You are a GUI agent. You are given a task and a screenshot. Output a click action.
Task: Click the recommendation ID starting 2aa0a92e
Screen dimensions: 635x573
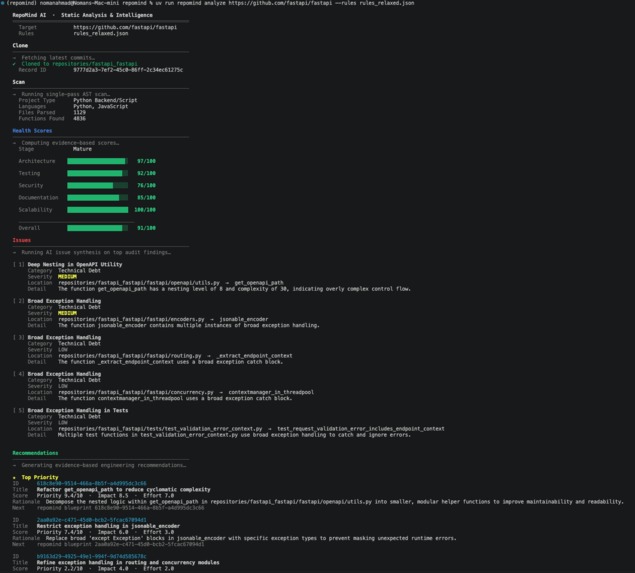pos(92,519)
